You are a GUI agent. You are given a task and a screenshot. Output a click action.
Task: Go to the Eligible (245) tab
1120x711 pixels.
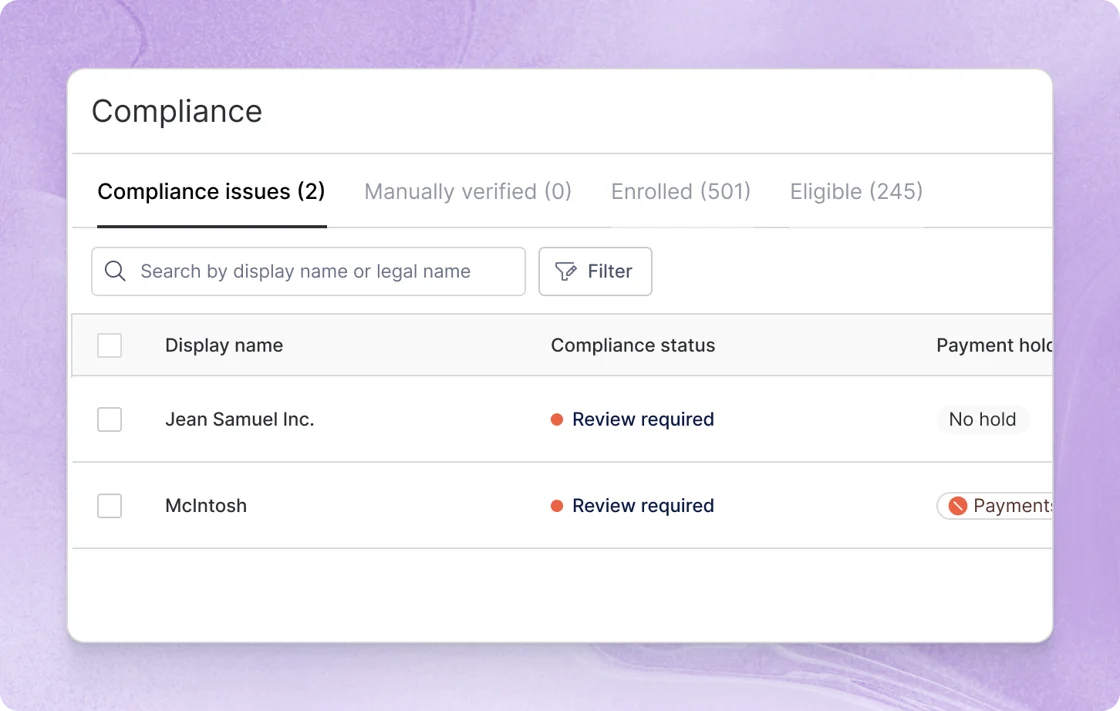coord(856,192)
